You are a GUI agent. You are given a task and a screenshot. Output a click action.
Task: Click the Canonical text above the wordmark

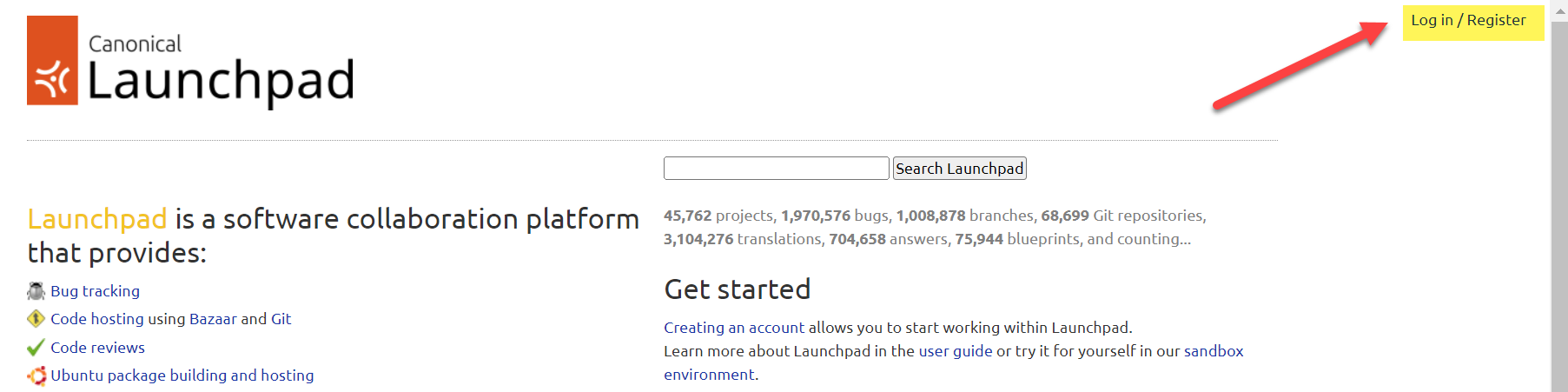135,43
